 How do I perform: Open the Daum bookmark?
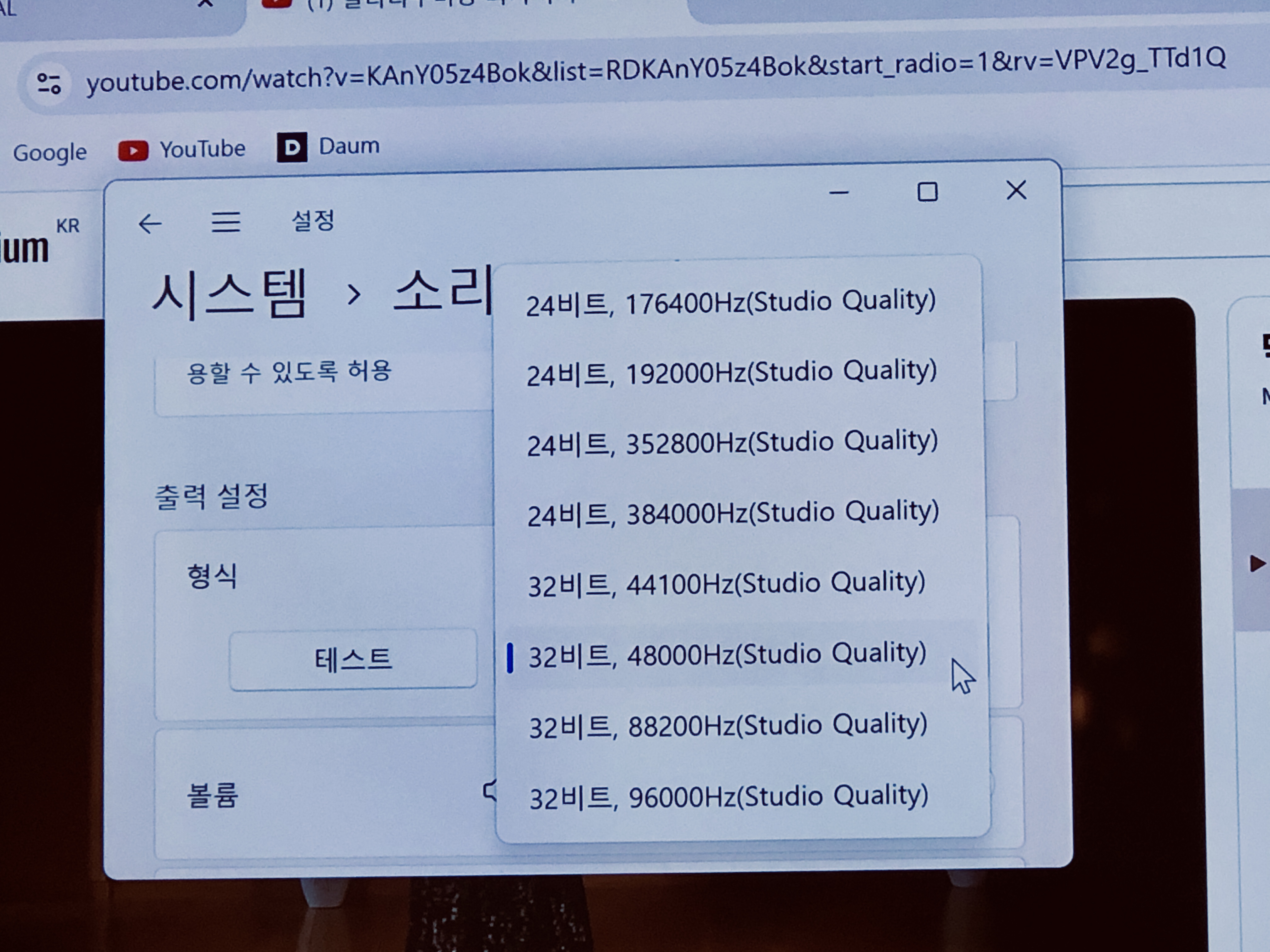(329, 147)
